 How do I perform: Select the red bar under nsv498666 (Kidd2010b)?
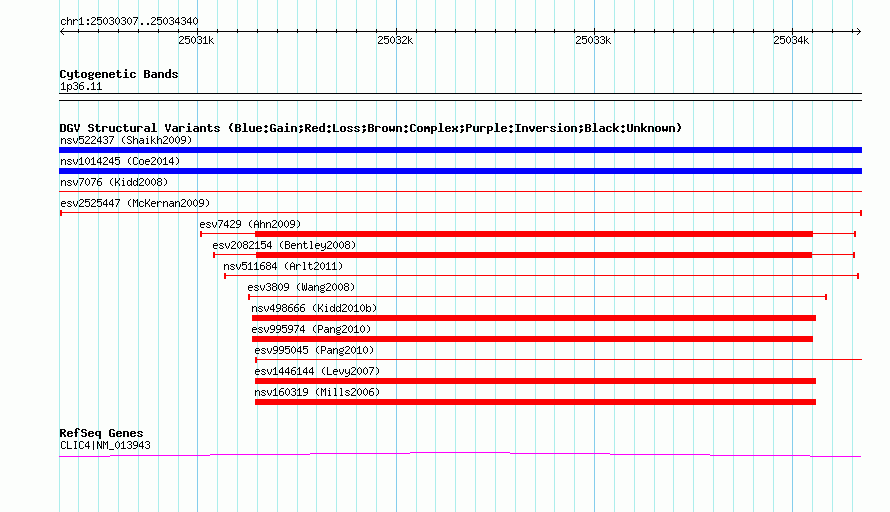pyautogui.click(x=534, y=318)
